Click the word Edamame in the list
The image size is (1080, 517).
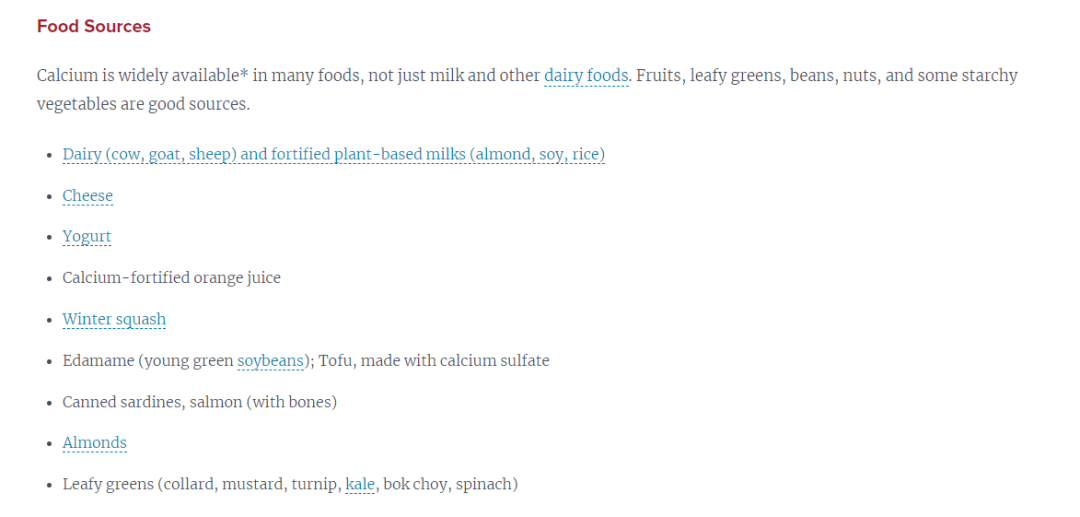(x=98, y=361)
